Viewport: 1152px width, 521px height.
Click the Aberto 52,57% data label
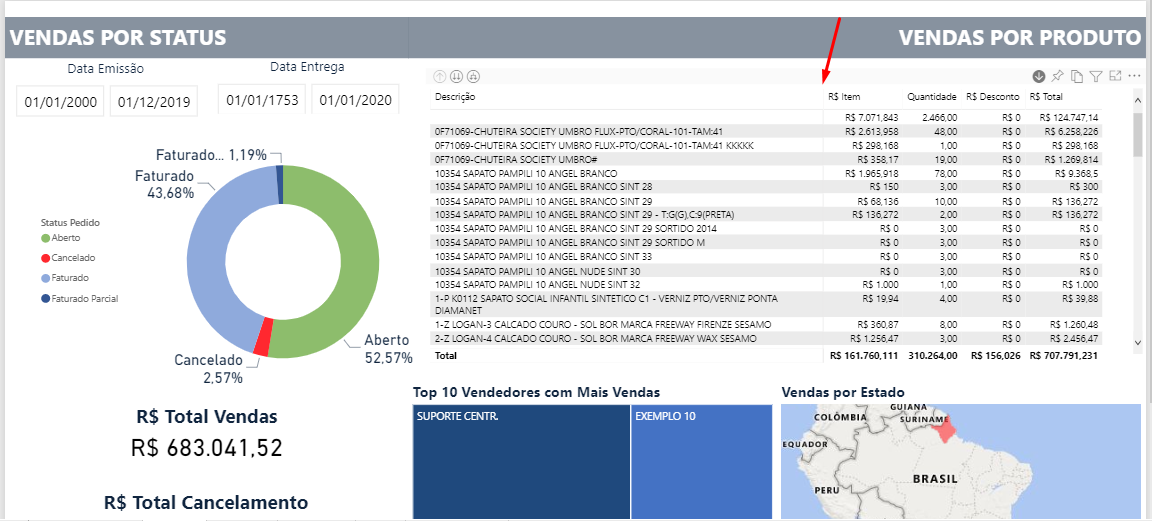coord(389,349)
